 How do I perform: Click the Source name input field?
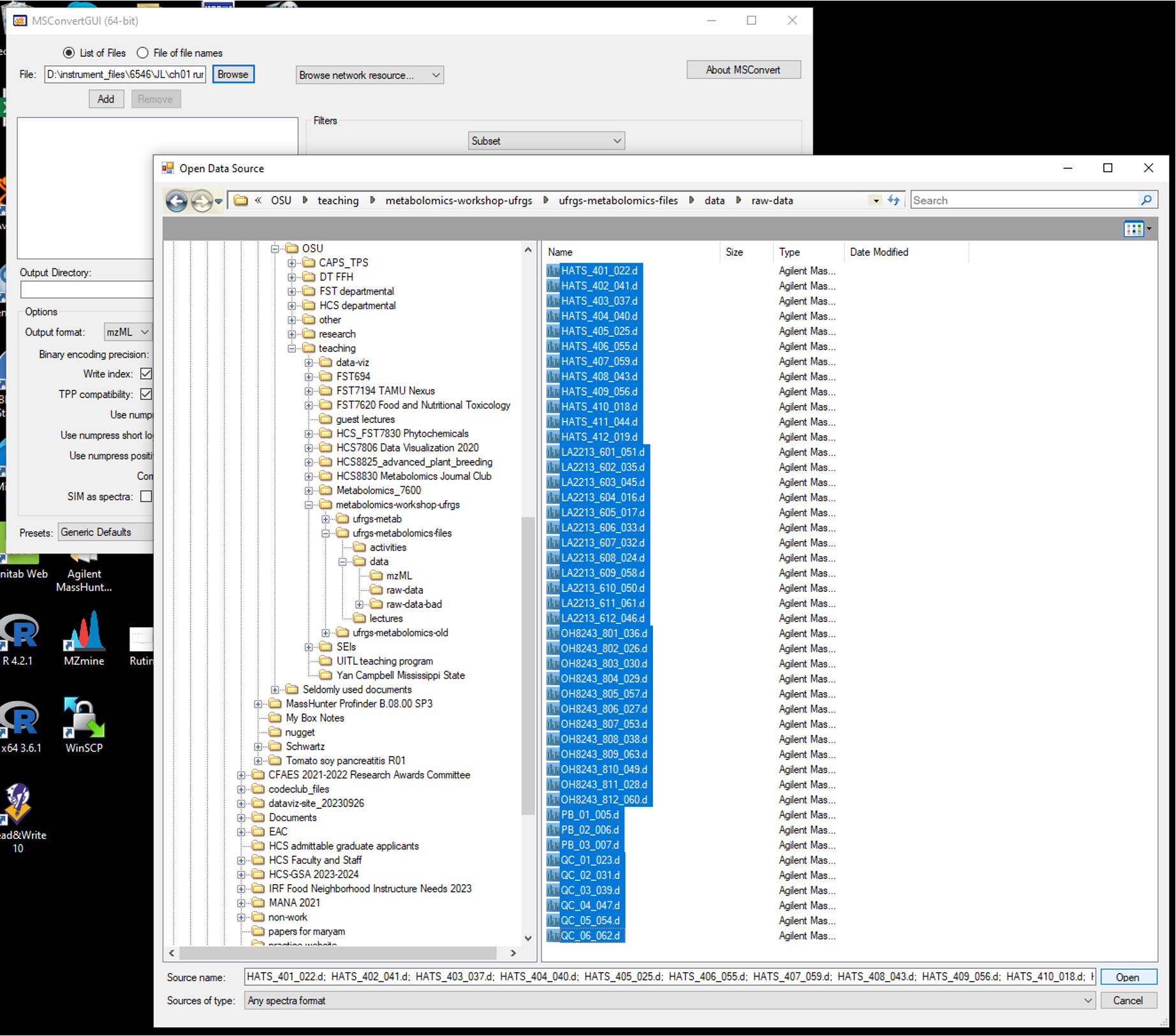[670, 977]
